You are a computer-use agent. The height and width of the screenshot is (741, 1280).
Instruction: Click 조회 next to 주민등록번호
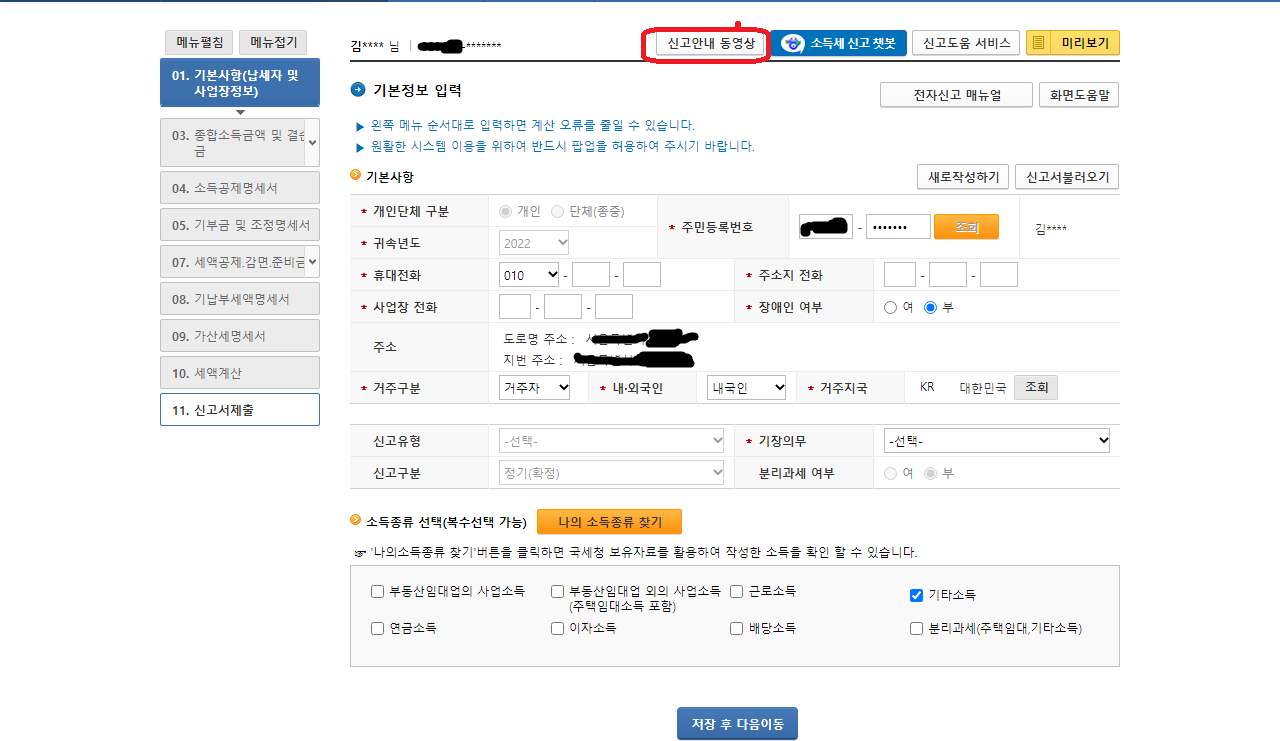[x=966, y=226]
